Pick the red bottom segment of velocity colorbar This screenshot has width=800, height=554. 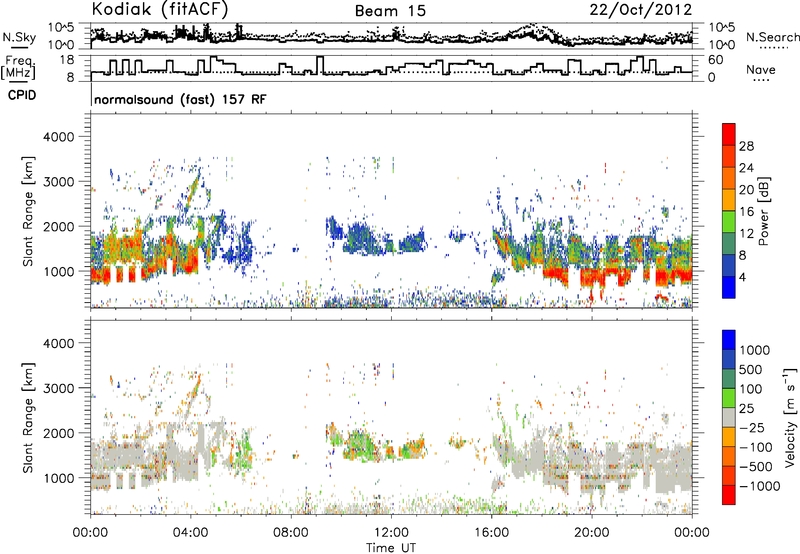click(729, 494)
